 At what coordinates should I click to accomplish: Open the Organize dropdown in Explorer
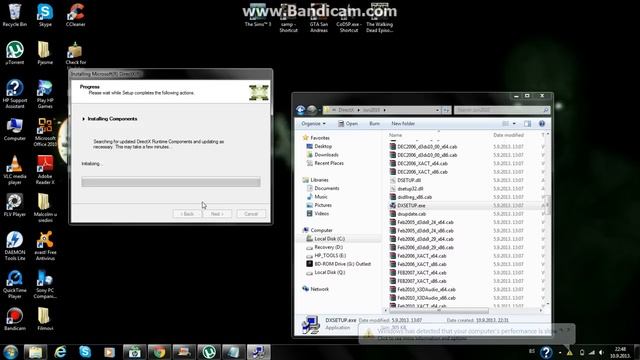313,124
